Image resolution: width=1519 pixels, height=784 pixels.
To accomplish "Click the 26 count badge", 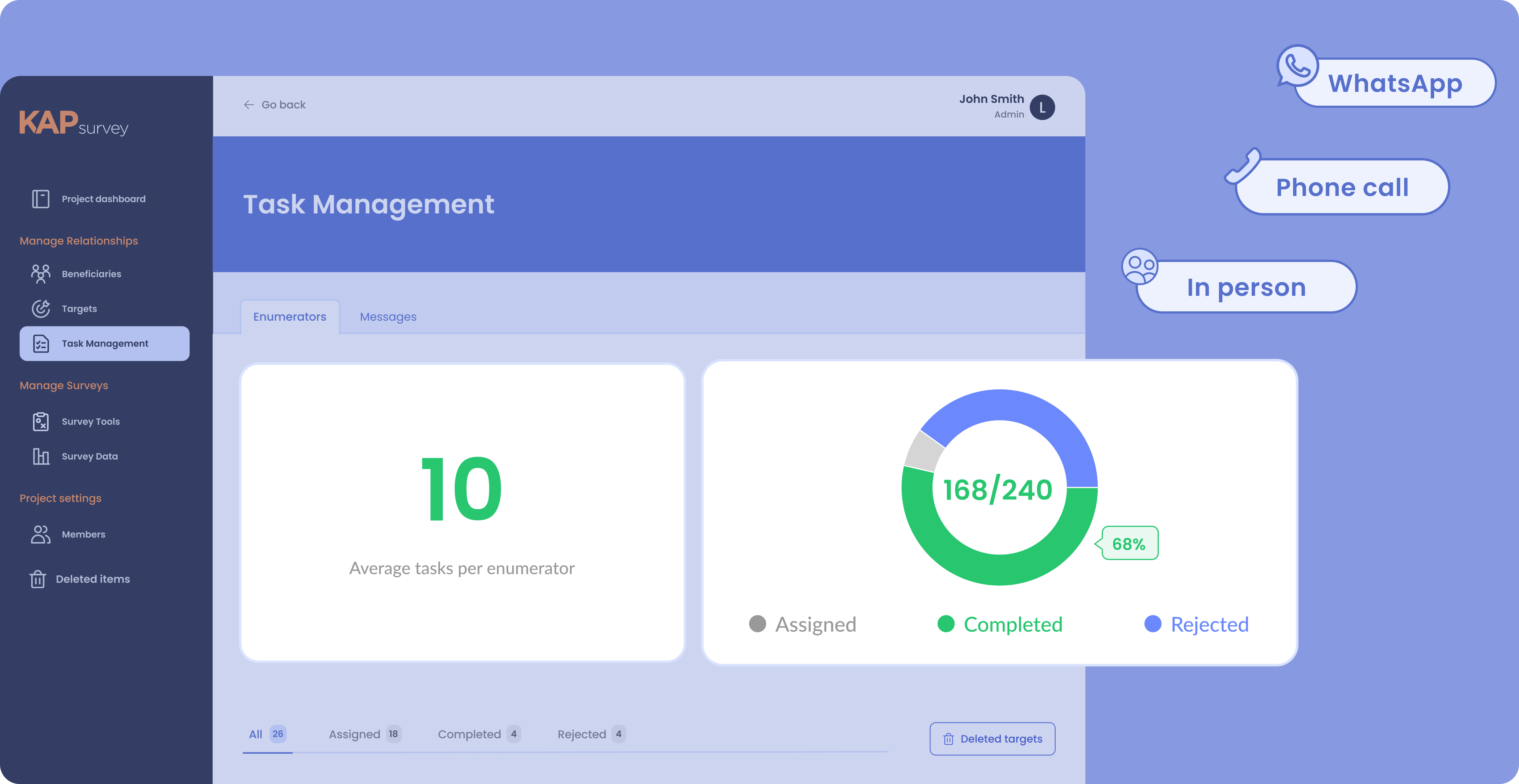I will [278, 734].
